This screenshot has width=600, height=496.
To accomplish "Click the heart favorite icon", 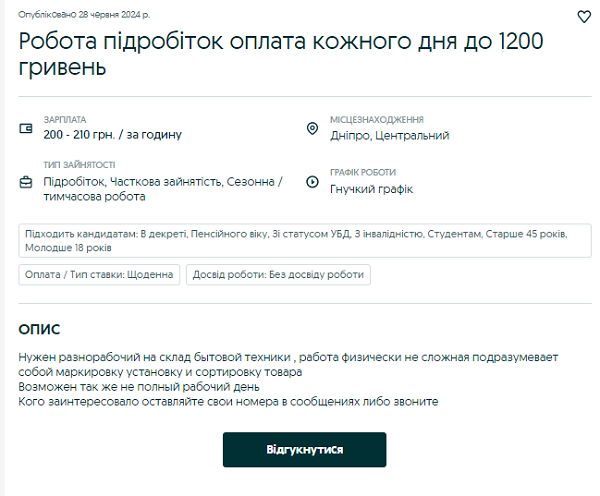I will click(585, 16).
